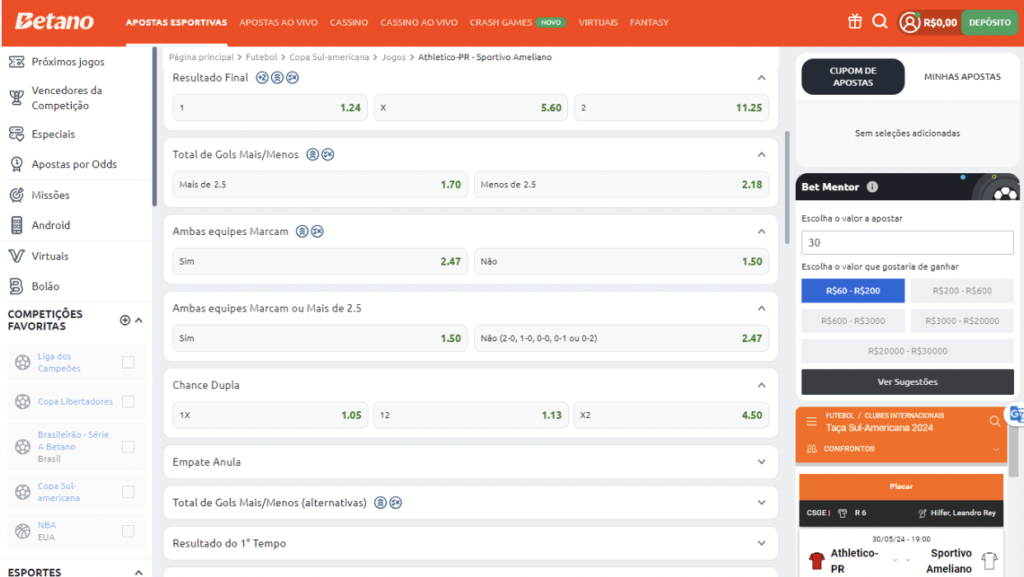1024x577 pixels.
Task: Click the basketball icon beside NBA
Action: pyautogui.click(x=23, y=531)
